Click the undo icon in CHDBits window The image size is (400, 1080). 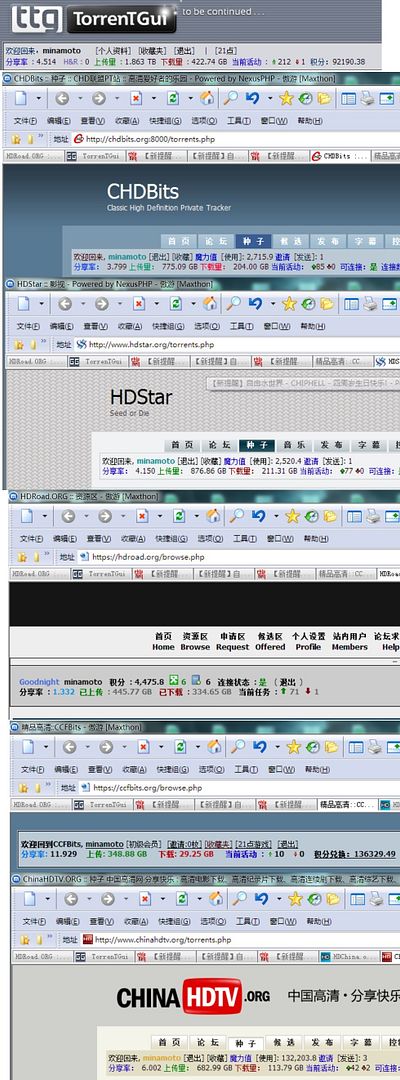pyautogui.click(x=252, y=98)
